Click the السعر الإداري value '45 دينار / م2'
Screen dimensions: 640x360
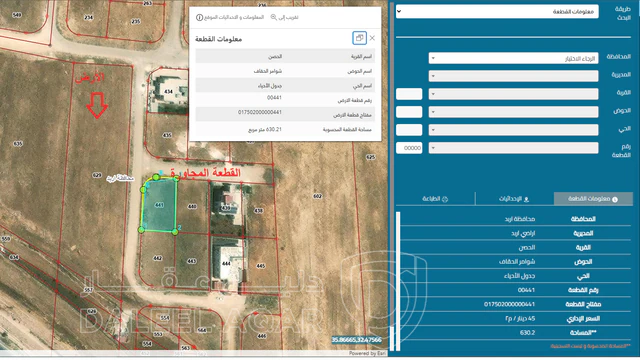pyautogui.click(x=520, y=319)
